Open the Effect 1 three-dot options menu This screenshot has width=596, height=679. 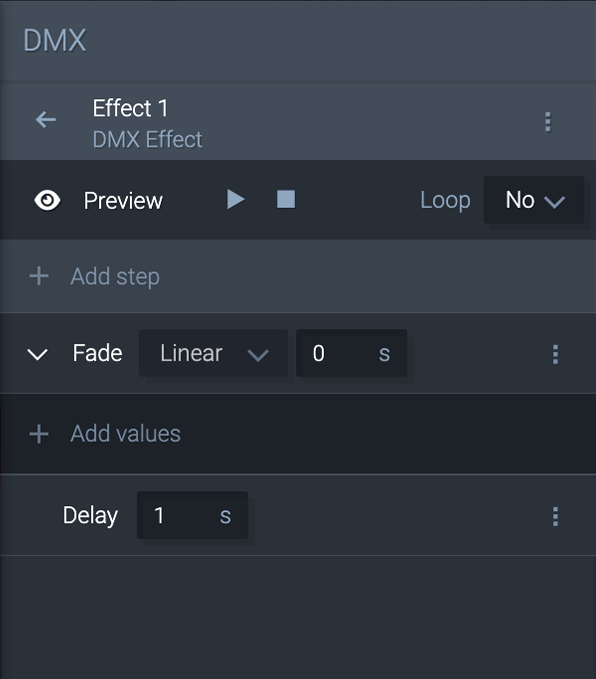(547, 122)
